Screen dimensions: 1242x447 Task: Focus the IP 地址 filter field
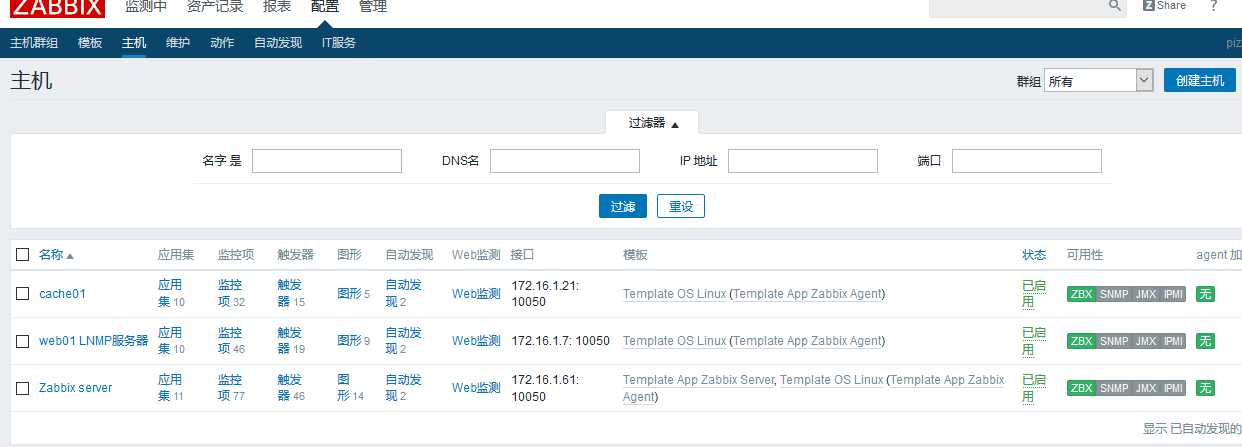[803, 160]
